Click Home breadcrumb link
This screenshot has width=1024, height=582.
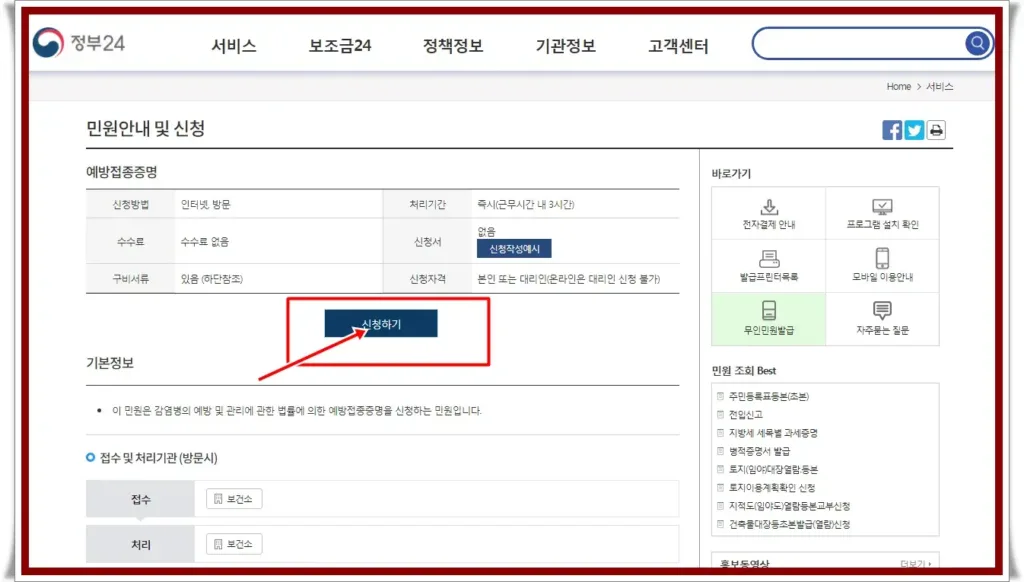tap(898, 87)
